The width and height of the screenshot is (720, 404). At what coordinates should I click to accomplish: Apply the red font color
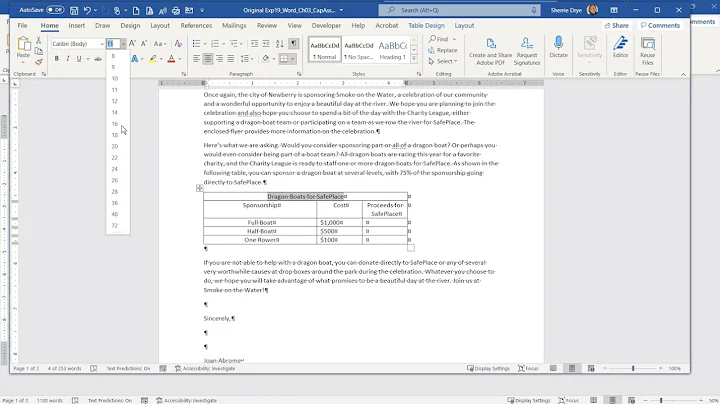point(171,59)
